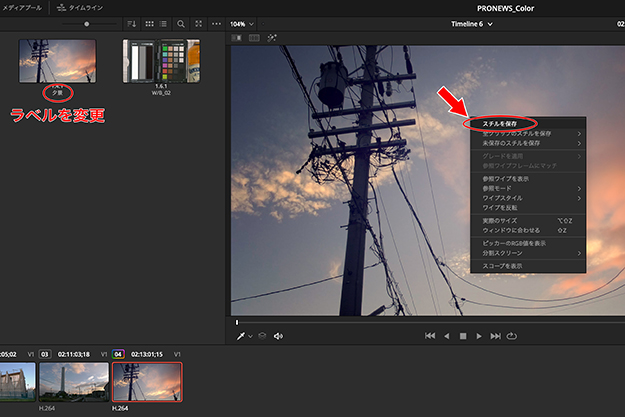
Task: Open the viewer zoom 104% dropdown
Action: (241, 23)
